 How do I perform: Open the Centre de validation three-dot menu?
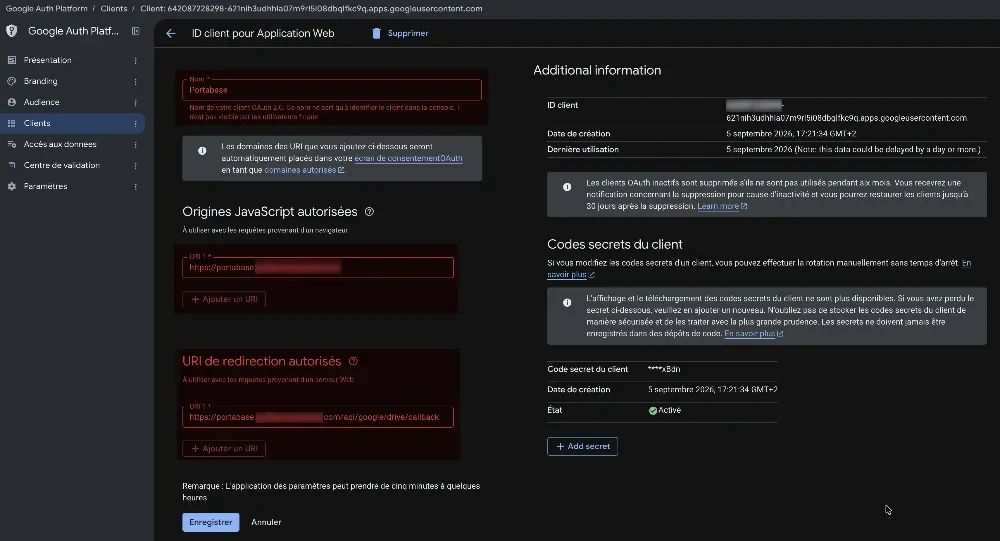click(135, 166)
